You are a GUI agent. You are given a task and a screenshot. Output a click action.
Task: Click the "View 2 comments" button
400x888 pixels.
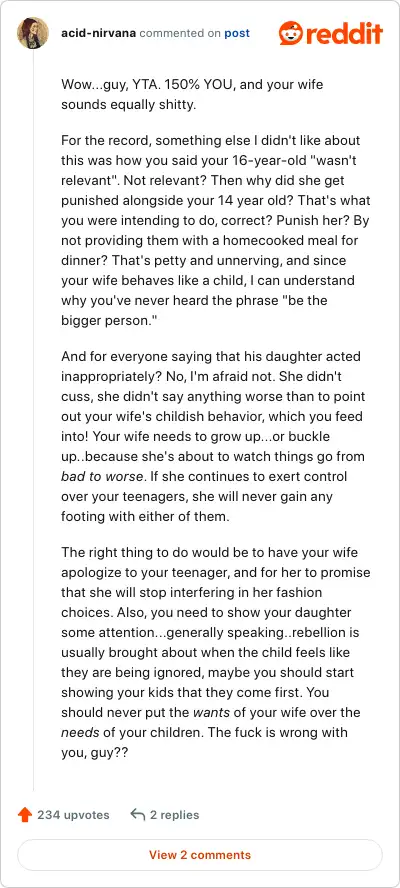tap(200, 855)
